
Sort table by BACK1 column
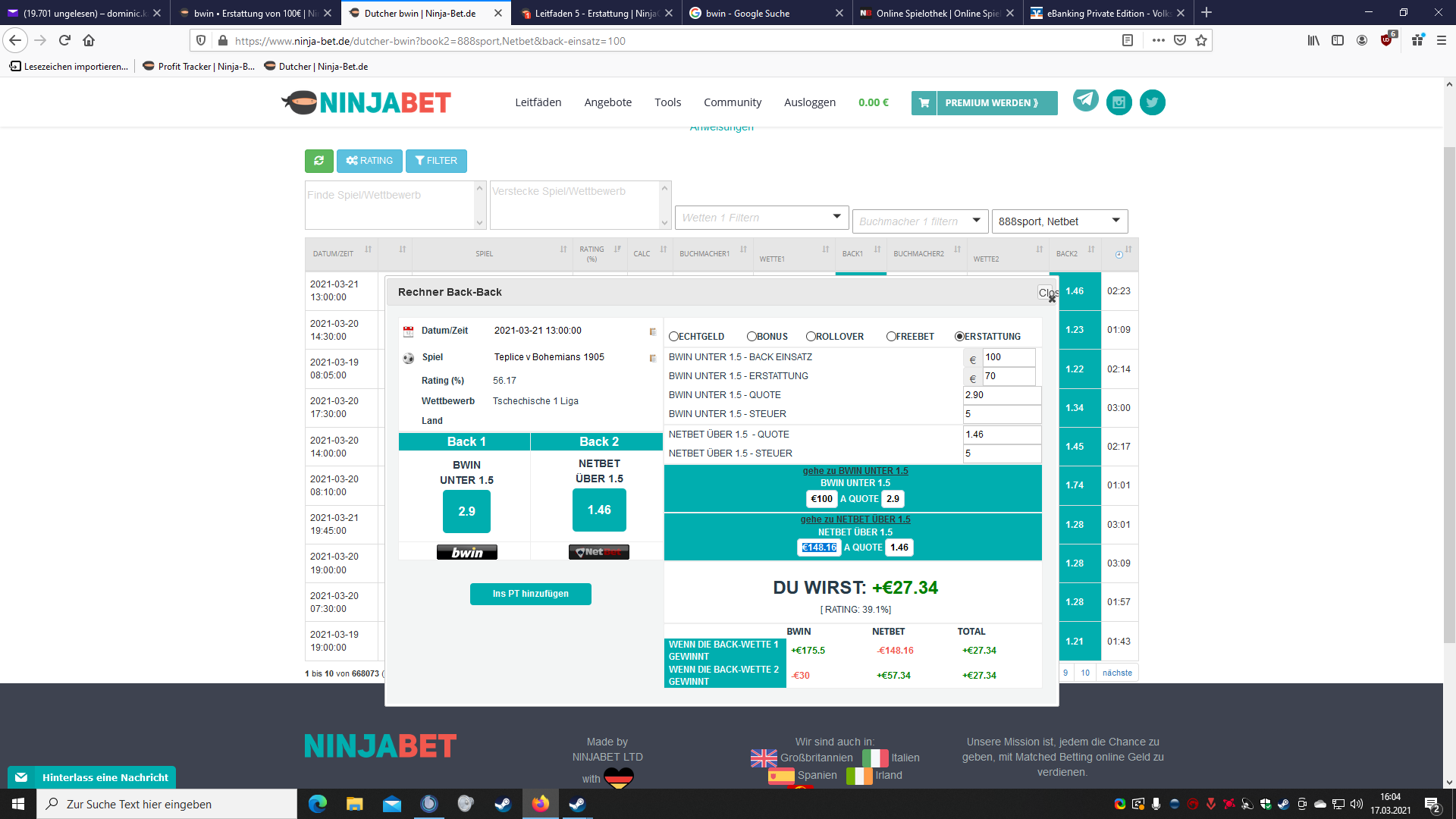861,254
